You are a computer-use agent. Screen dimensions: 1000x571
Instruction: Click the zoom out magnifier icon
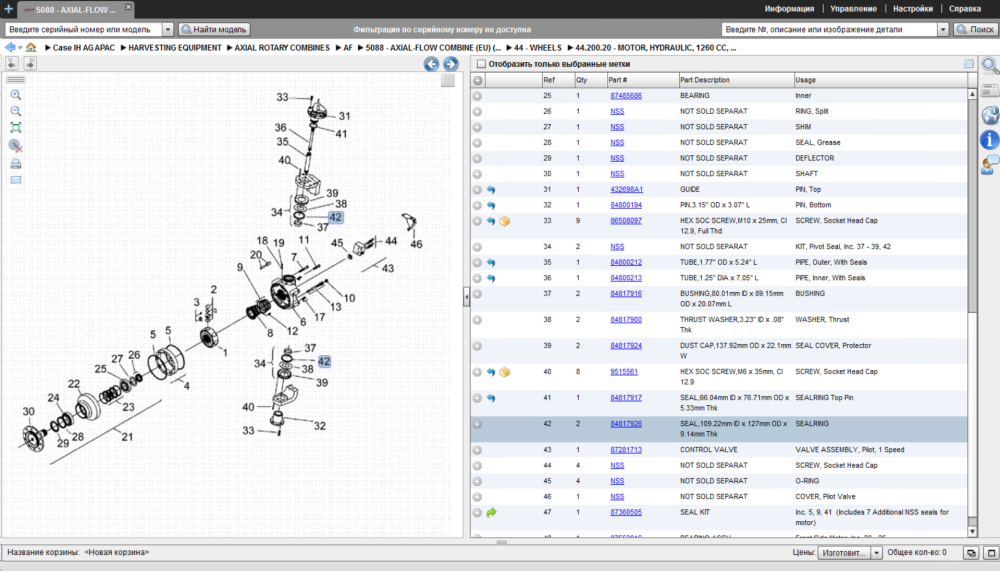point(16,111)
